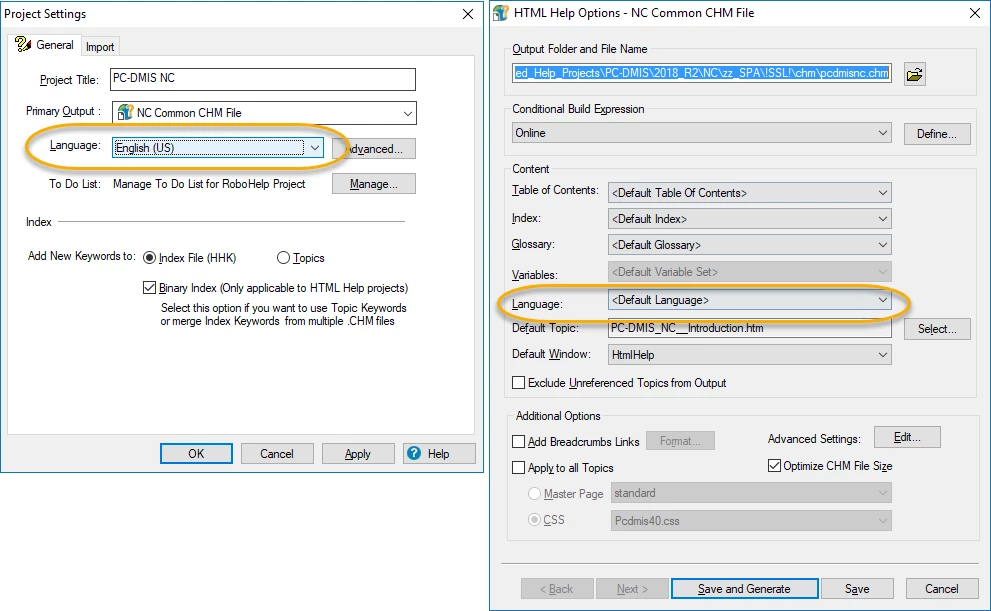Screen dimensions: 991x611
Task: Click the HTML Help Options title bar icon
Action: coord(501,13)
